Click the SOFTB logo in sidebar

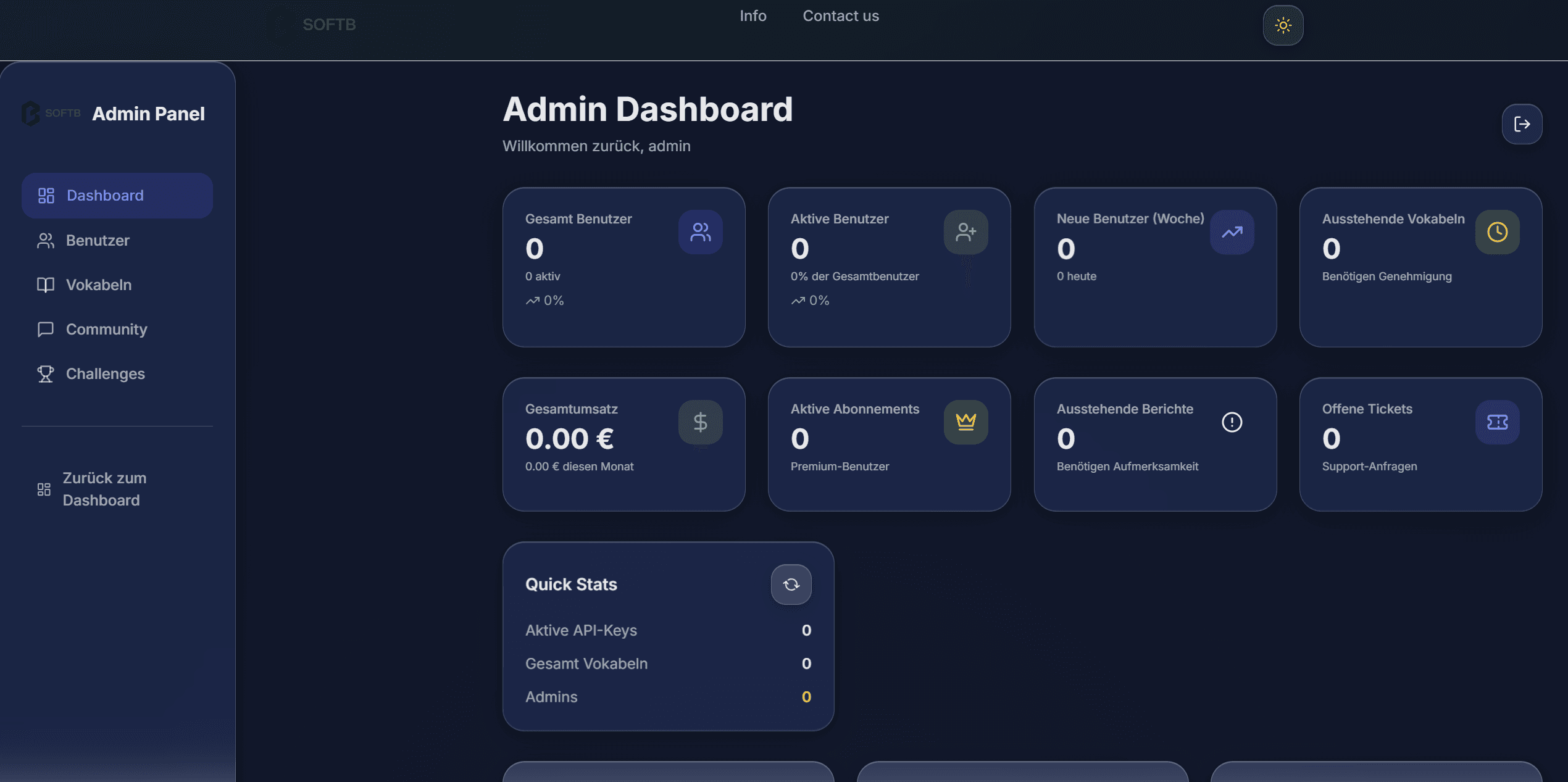point(51,114)
